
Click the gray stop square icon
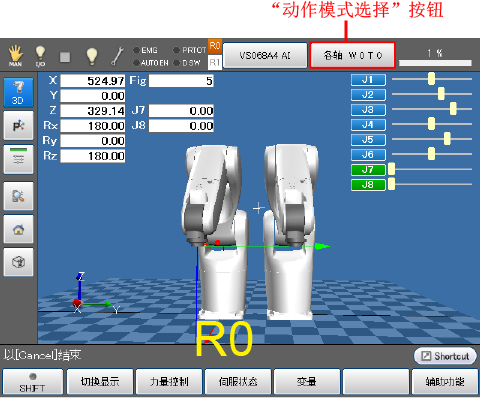65,57
